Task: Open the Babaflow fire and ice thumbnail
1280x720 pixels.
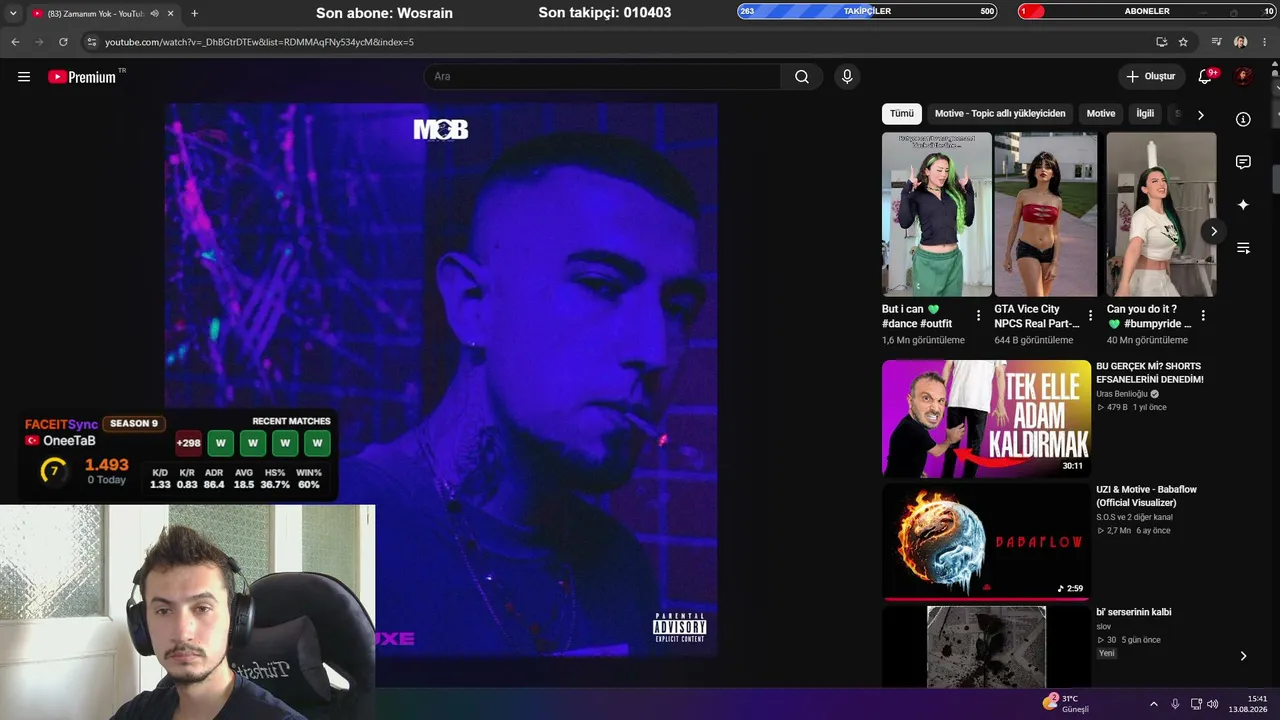Action: [x=986, y=542]
